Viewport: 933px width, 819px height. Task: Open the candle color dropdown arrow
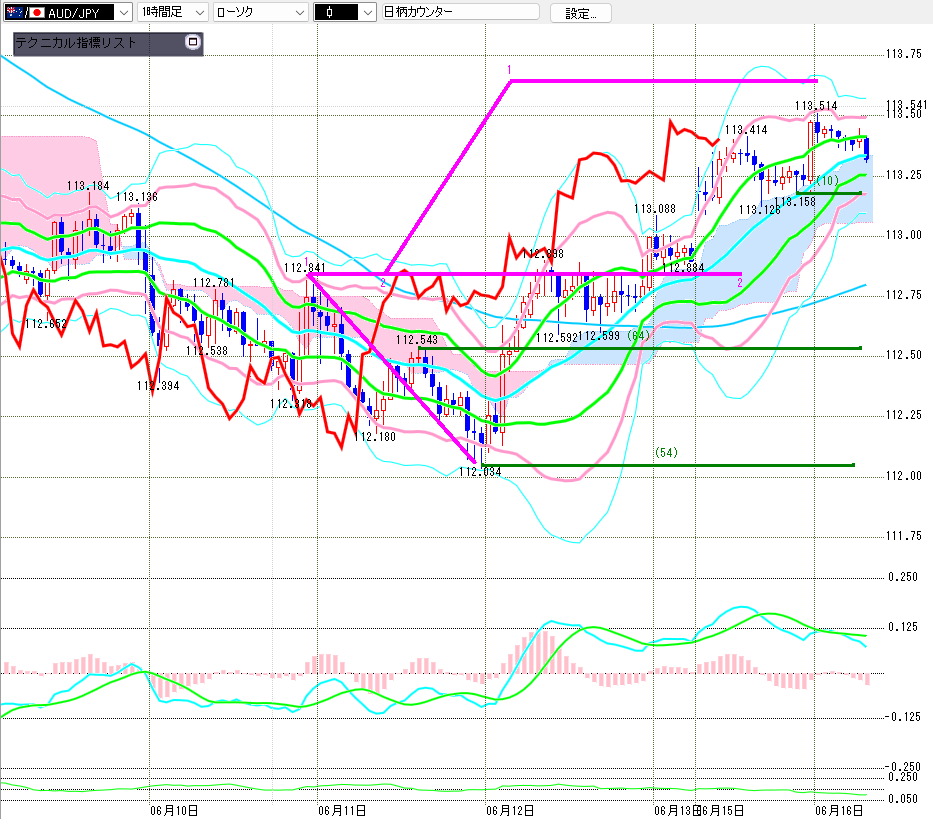pos(368,12)
